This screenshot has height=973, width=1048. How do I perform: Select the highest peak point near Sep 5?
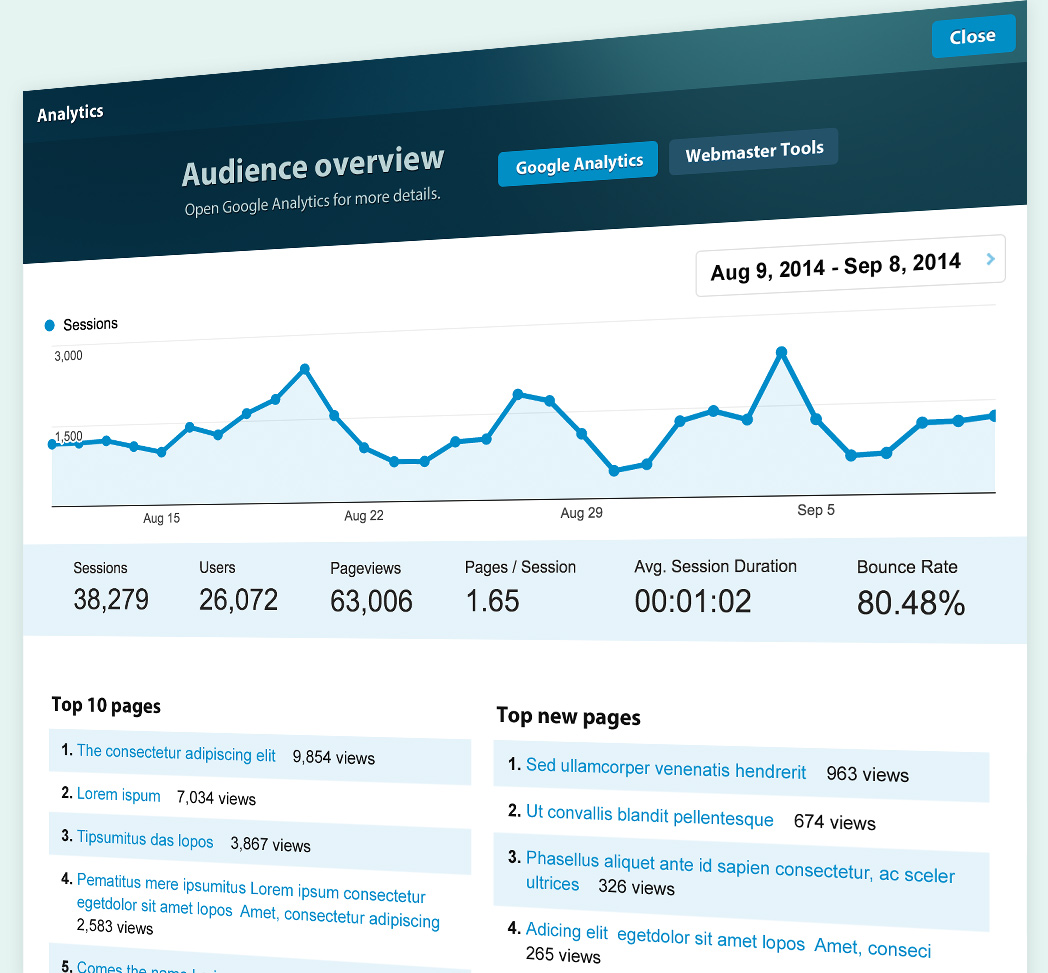click(781, 352)
